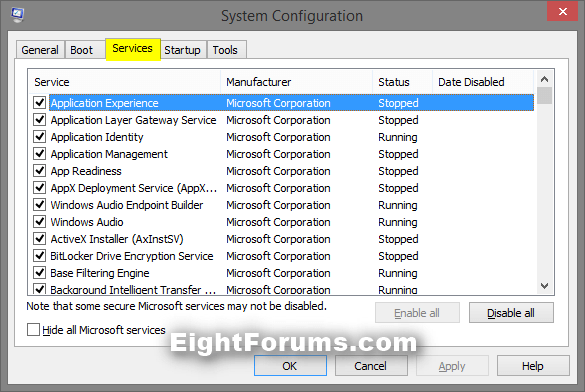Toggle the Base Filtering Engine checkbox
The height and width of the screenshot is (392, 585).
click(x=40, y=273)
